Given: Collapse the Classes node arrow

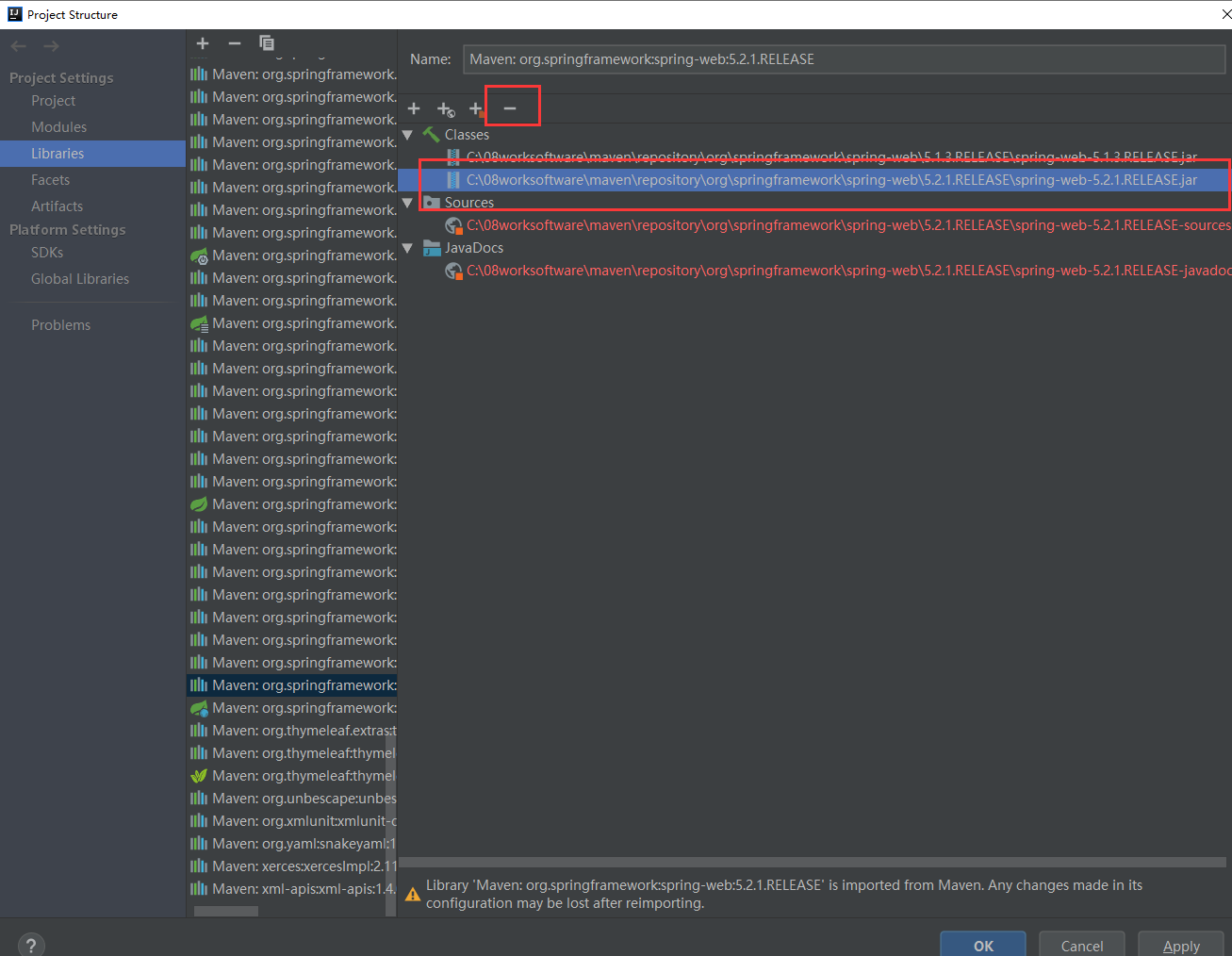Looking at the screenshot, I should pyautogui.click(x=408, y=135).
